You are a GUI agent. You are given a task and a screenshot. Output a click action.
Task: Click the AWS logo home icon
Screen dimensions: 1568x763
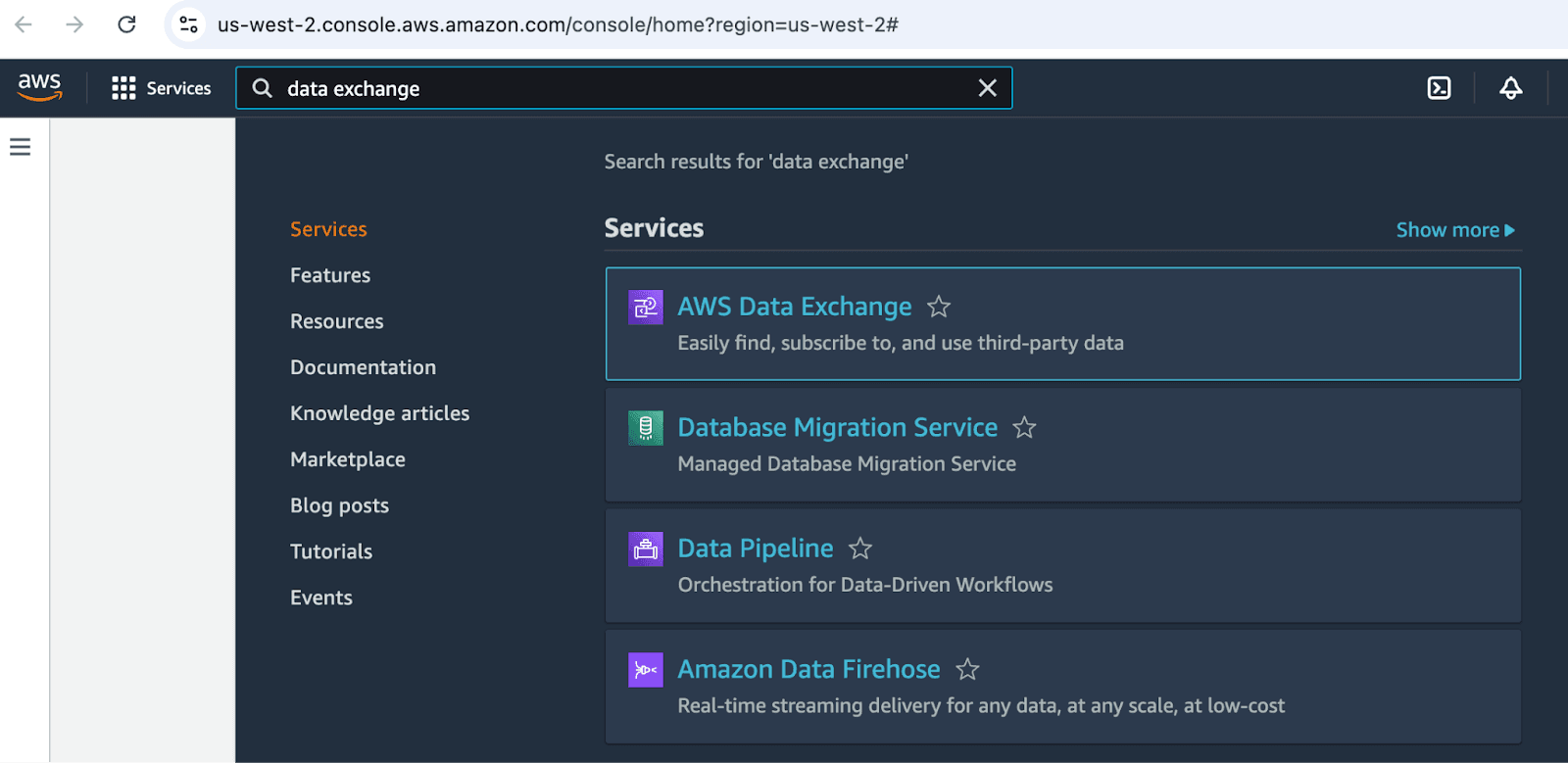tap(39, 87)
